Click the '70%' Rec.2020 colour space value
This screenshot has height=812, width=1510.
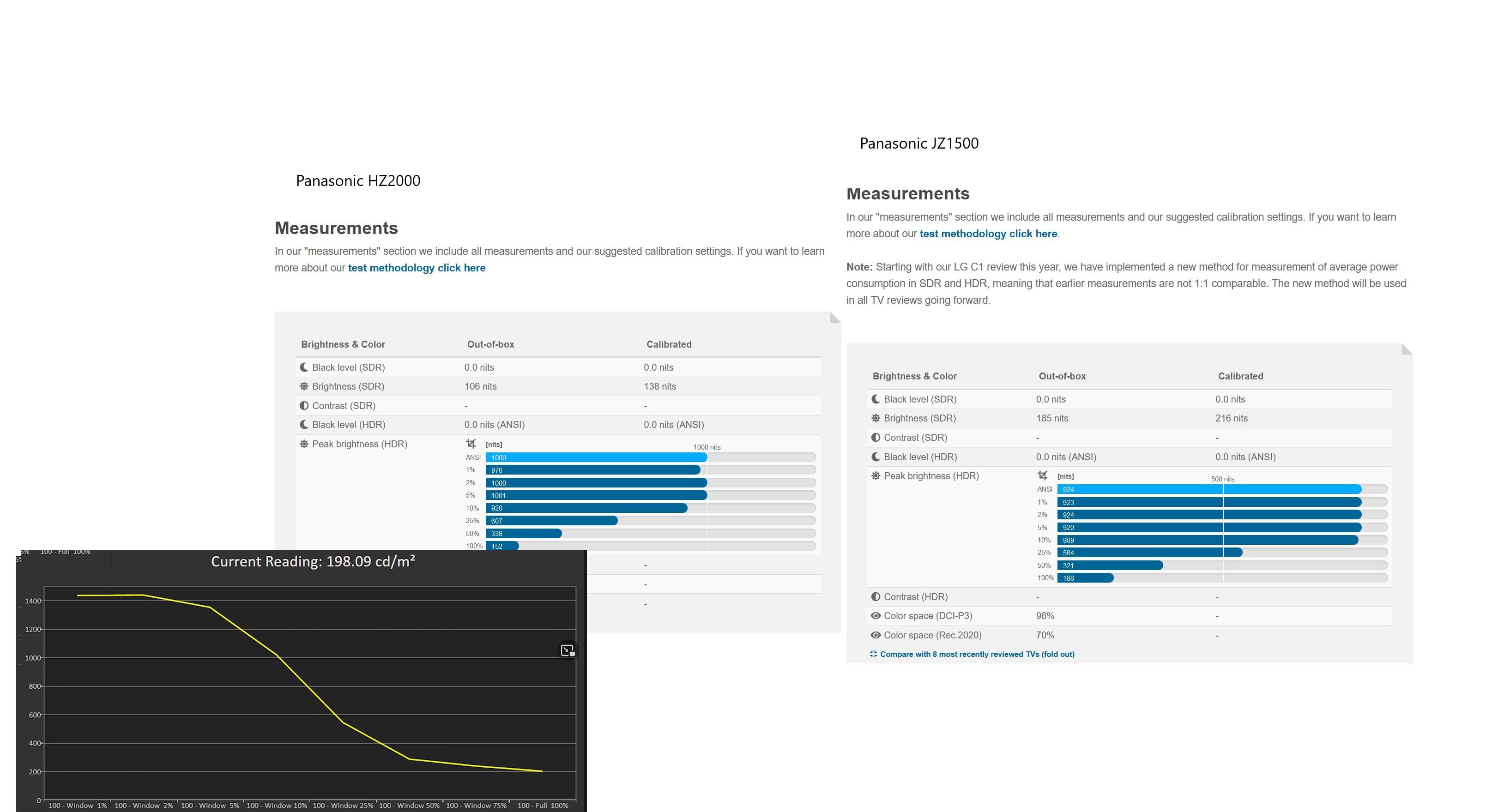pyautogui.click(x=1045, y=635)
